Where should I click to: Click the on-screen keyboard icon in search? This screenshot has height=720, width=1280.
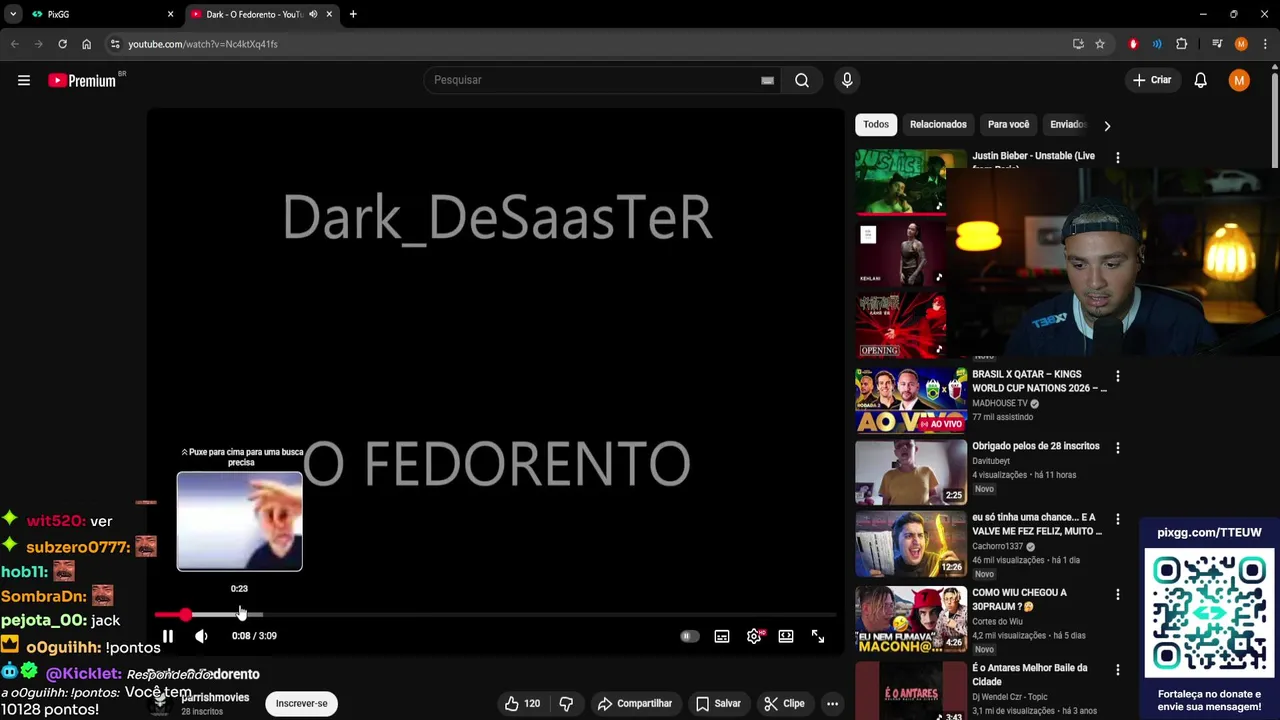[767, 80]
